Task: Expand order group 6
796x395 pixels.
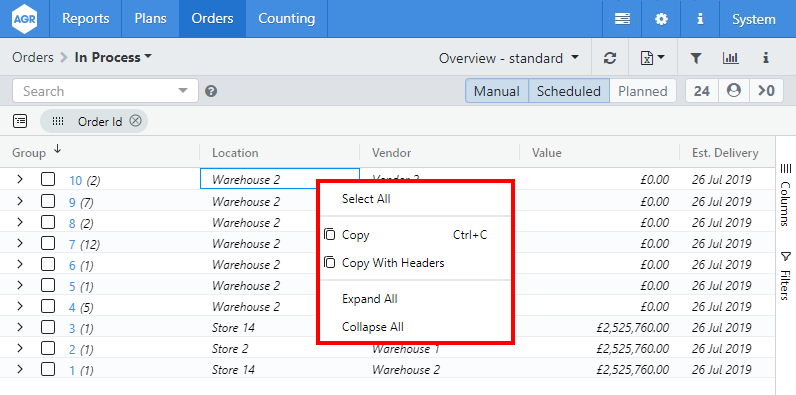Action: point(20,264)
